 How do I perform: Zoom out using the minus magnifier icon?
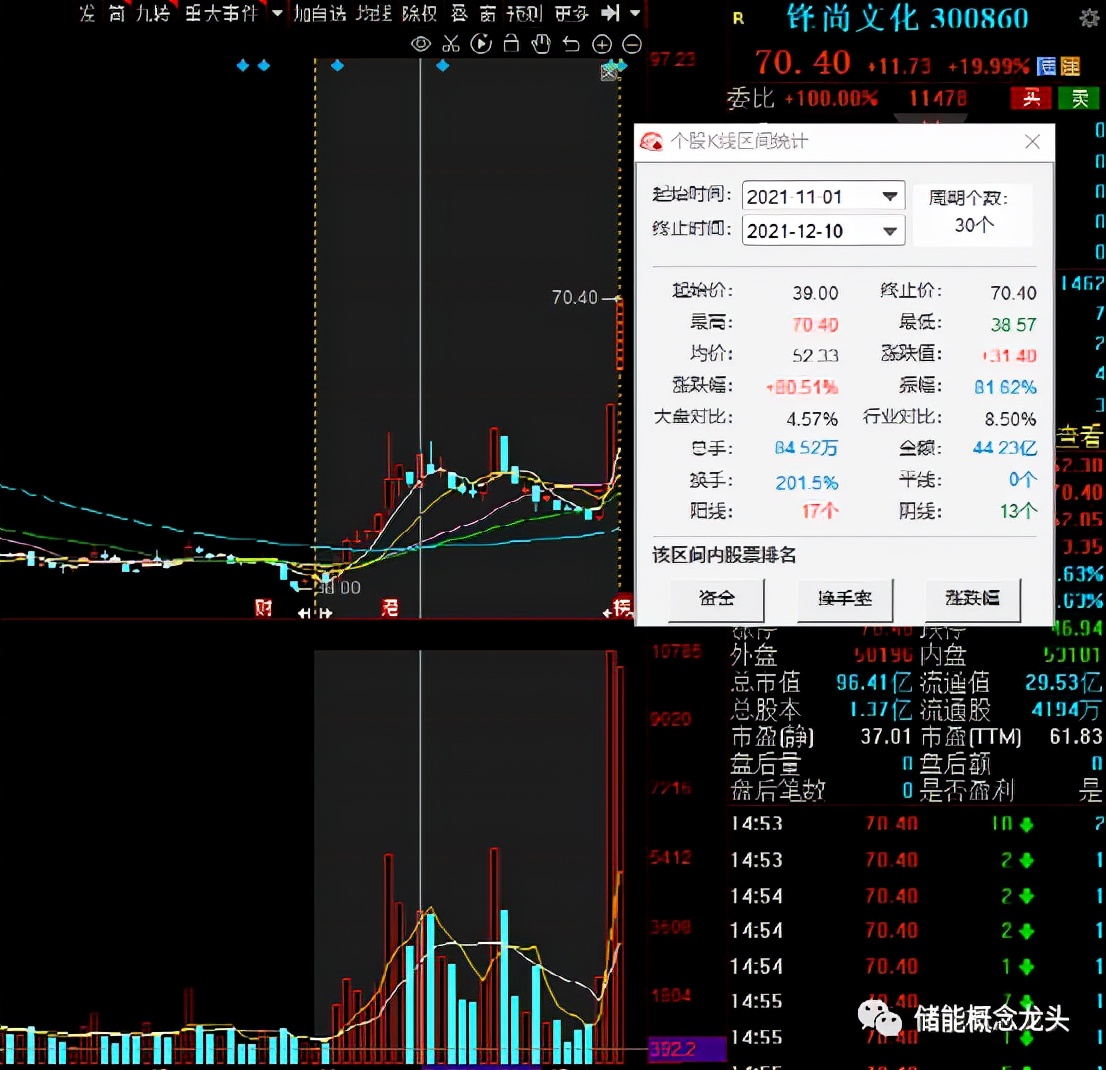(631, 44)
